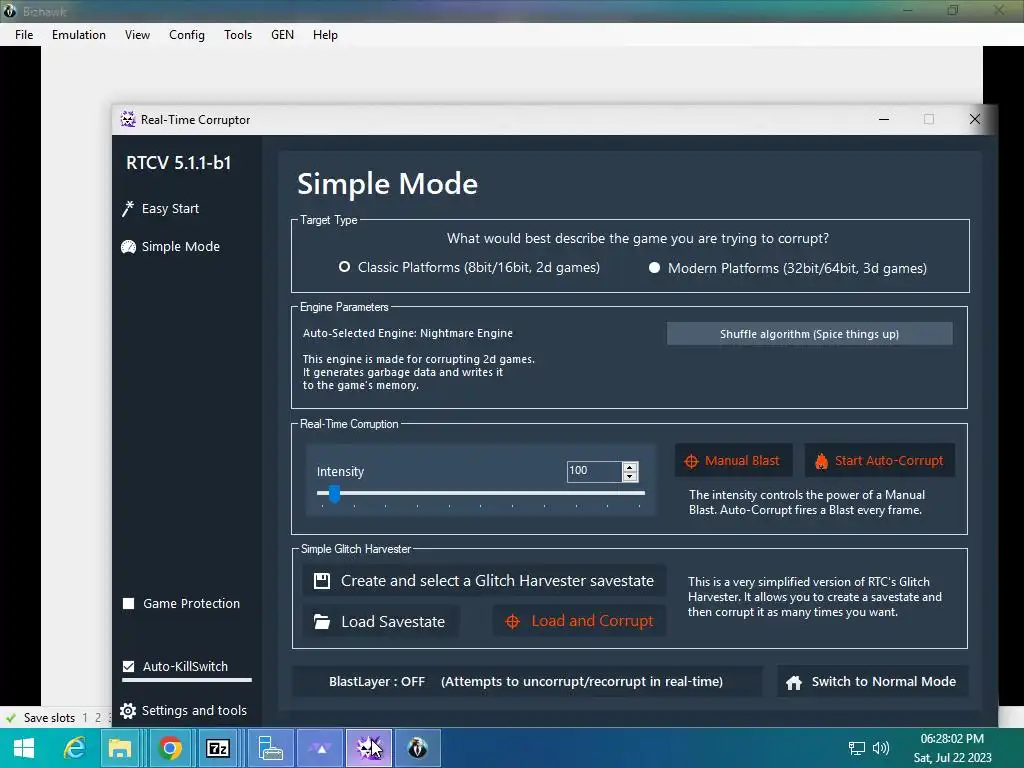Click the 'RTCV 5.1.1-b1' version text
The height and width of the screenshot is (768, 1024).
pyautogui.click(x=178, y=163)
